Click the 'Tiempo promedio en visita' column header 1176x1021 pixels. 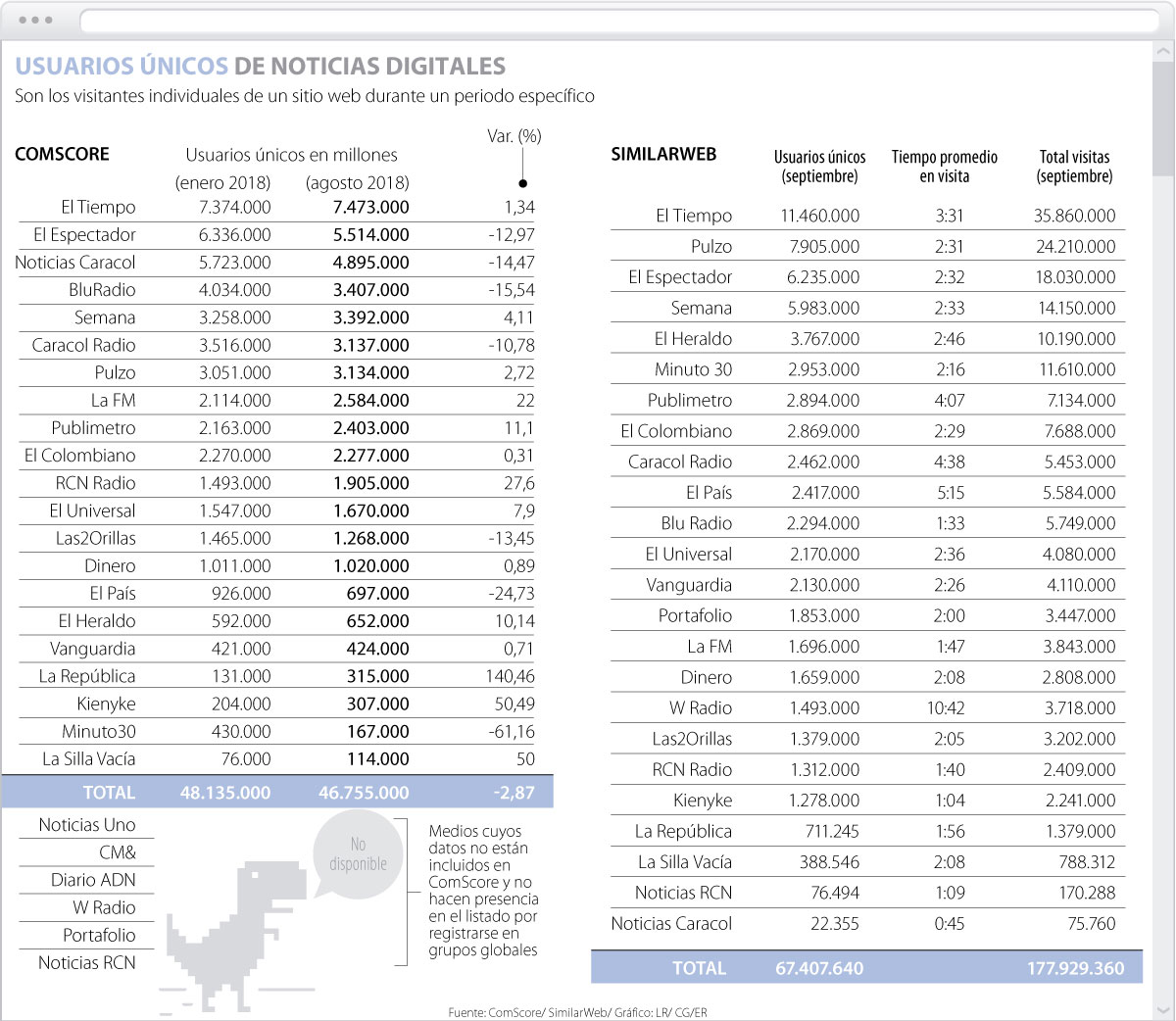click(x=944, y=167)
